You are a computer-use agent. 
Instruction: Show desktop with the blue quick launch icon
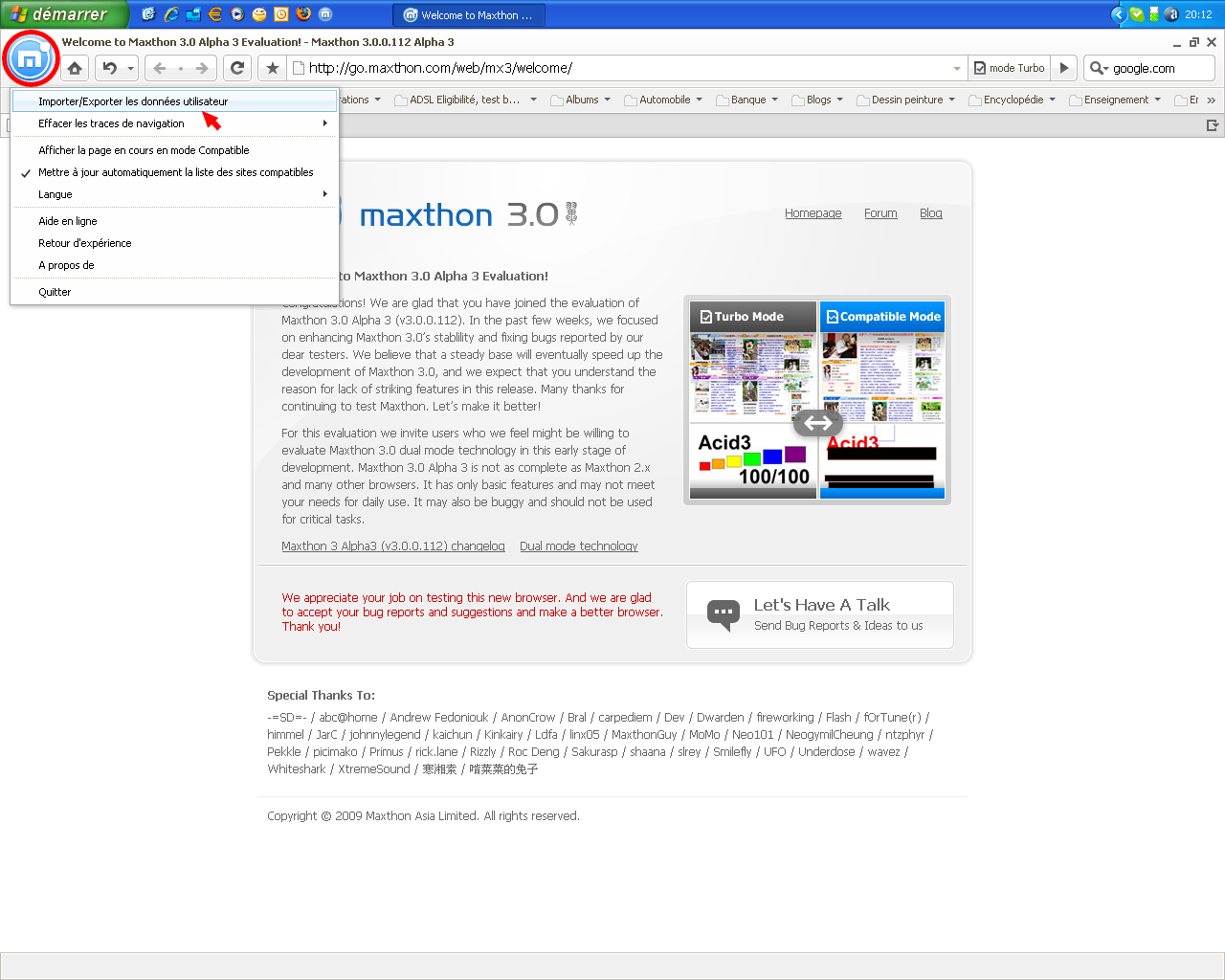pyautogui.click(x=193, y=14)
